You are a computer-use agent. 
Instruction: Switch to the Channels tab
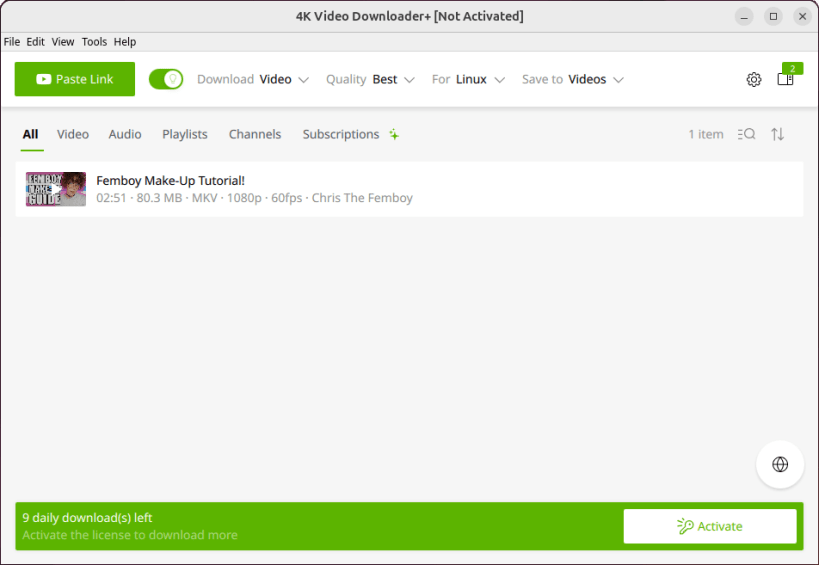pyautogui.click(x=255, y=134)
